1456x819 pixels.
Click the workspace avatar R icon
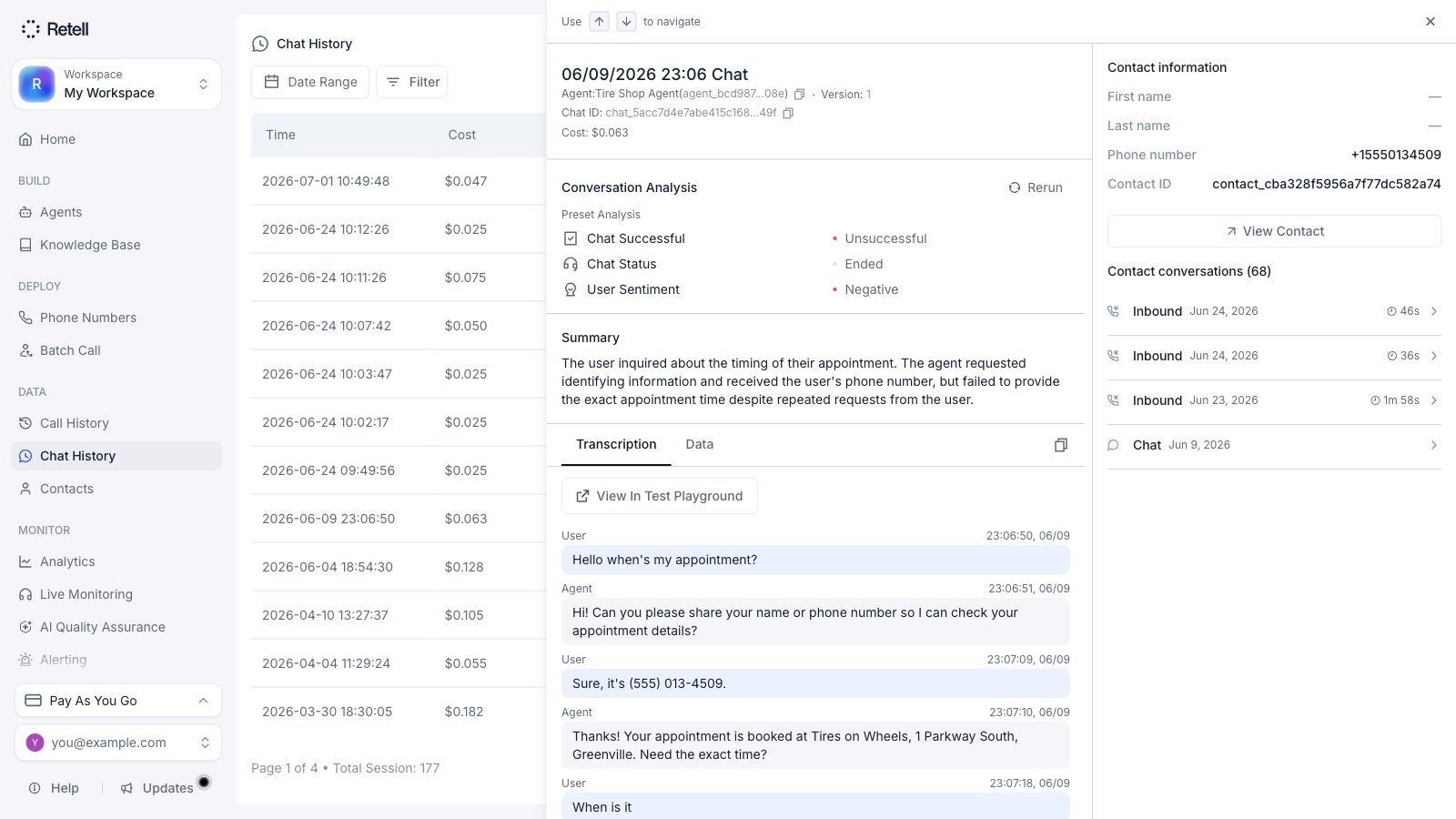coord(37,85)
